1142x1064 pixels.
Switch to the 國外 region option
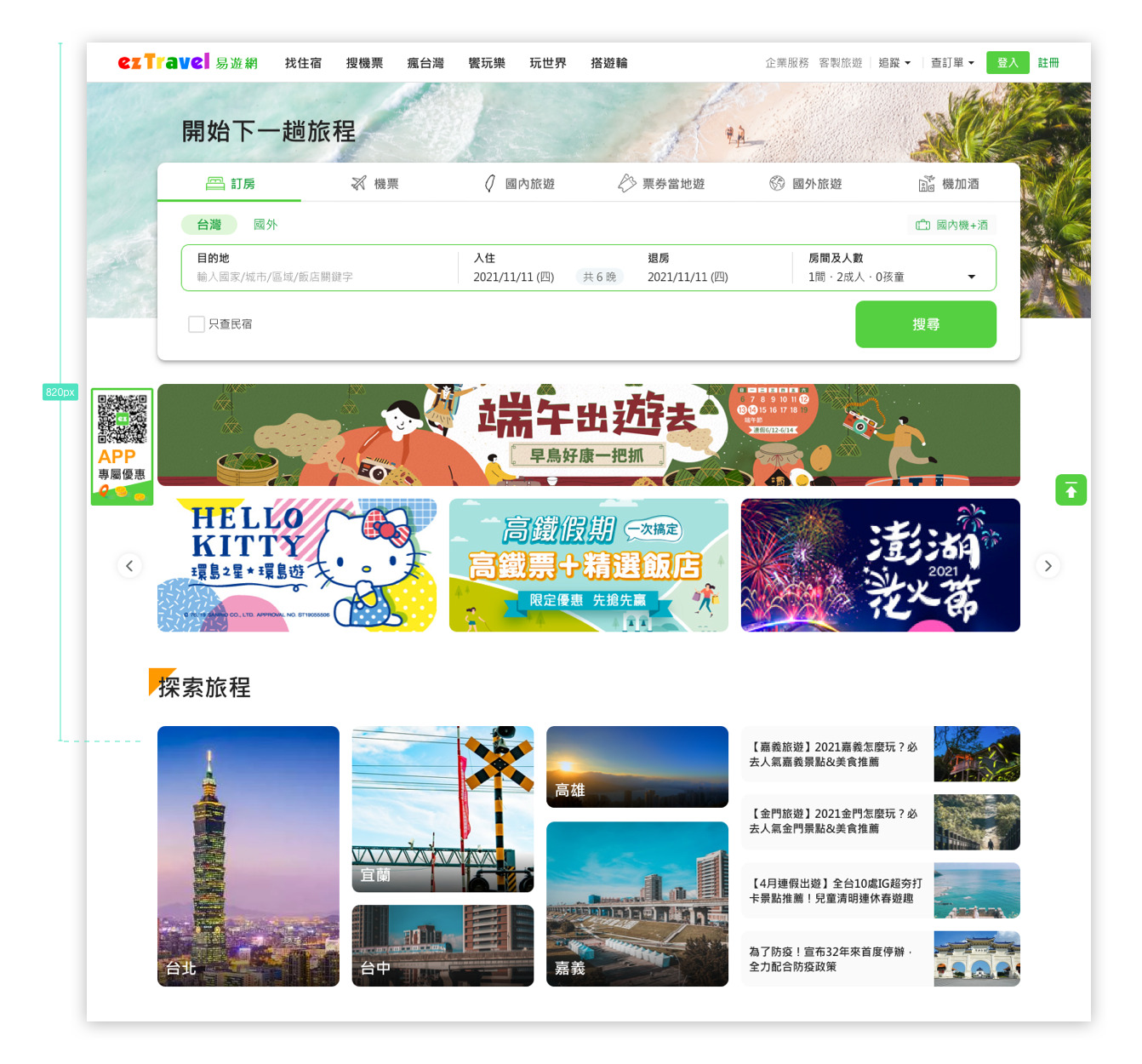[266, 225]
